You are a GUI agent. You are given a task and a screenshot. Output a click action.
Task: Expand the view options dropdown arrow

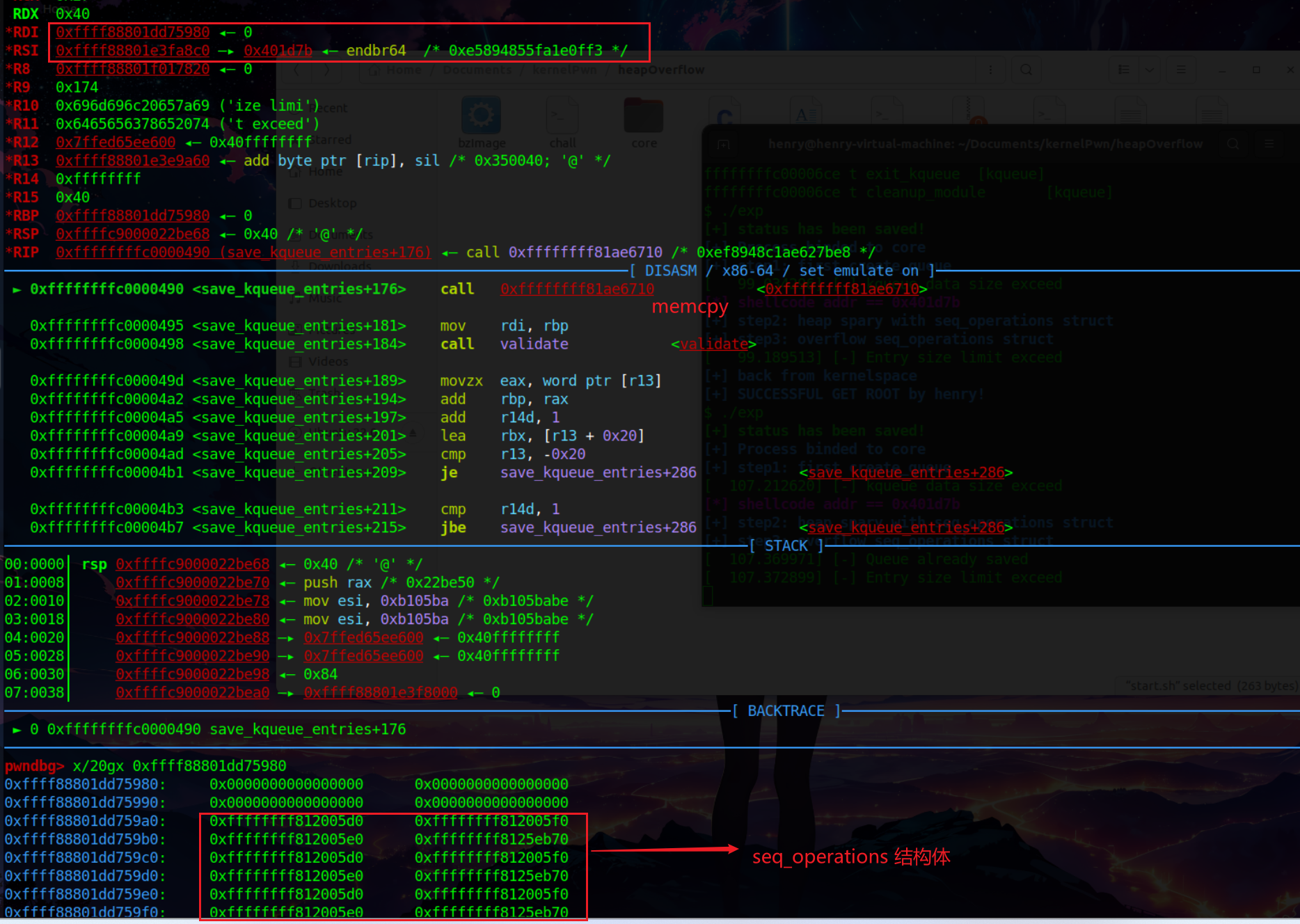click(1150, 70)
